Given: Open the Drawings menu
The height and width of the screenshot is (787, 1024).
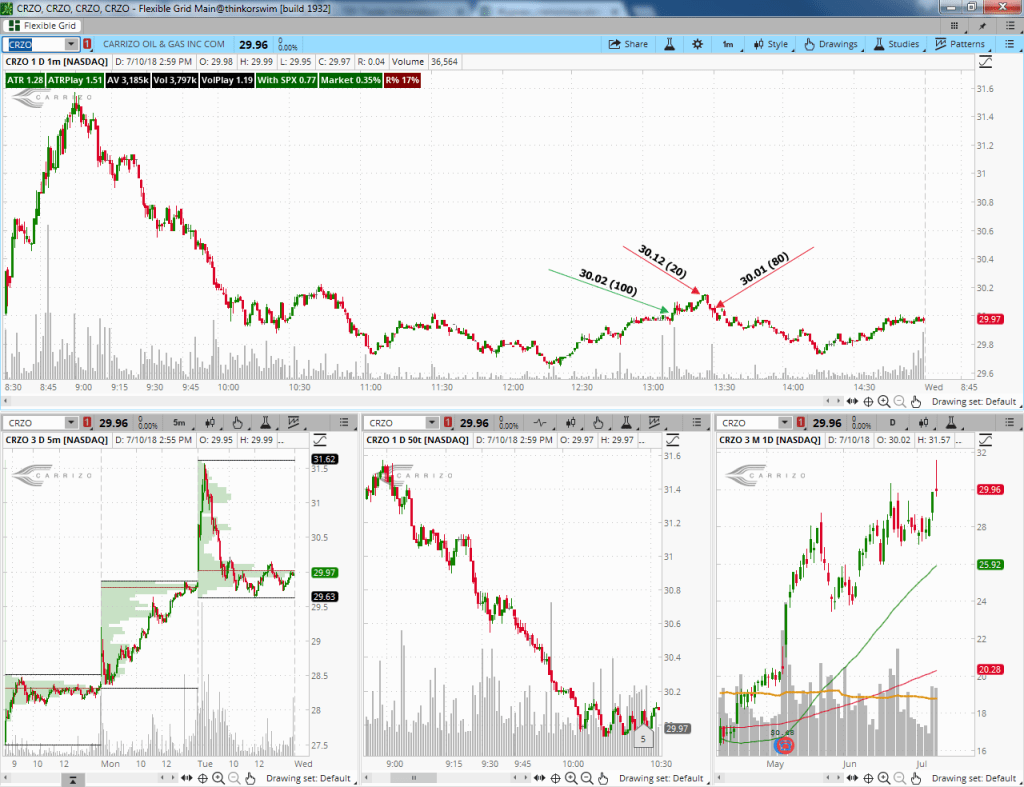Looking at the screenshot, I should pos(830,44).
